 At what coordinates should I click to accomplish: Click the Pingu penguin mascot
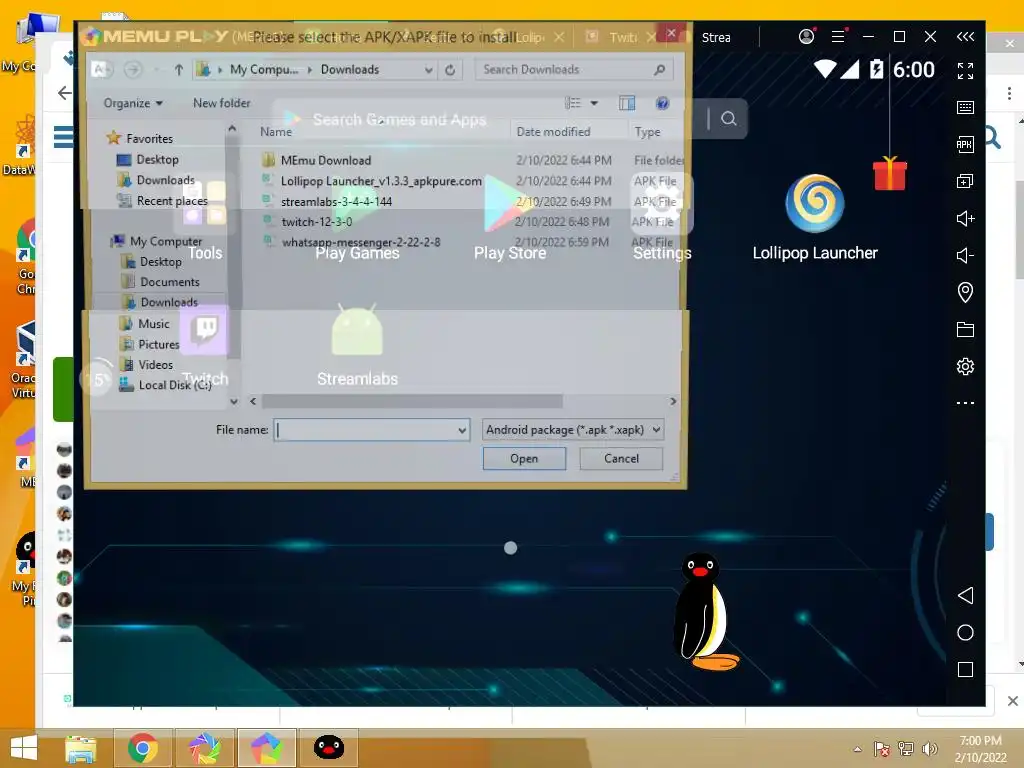coord(704,612)
